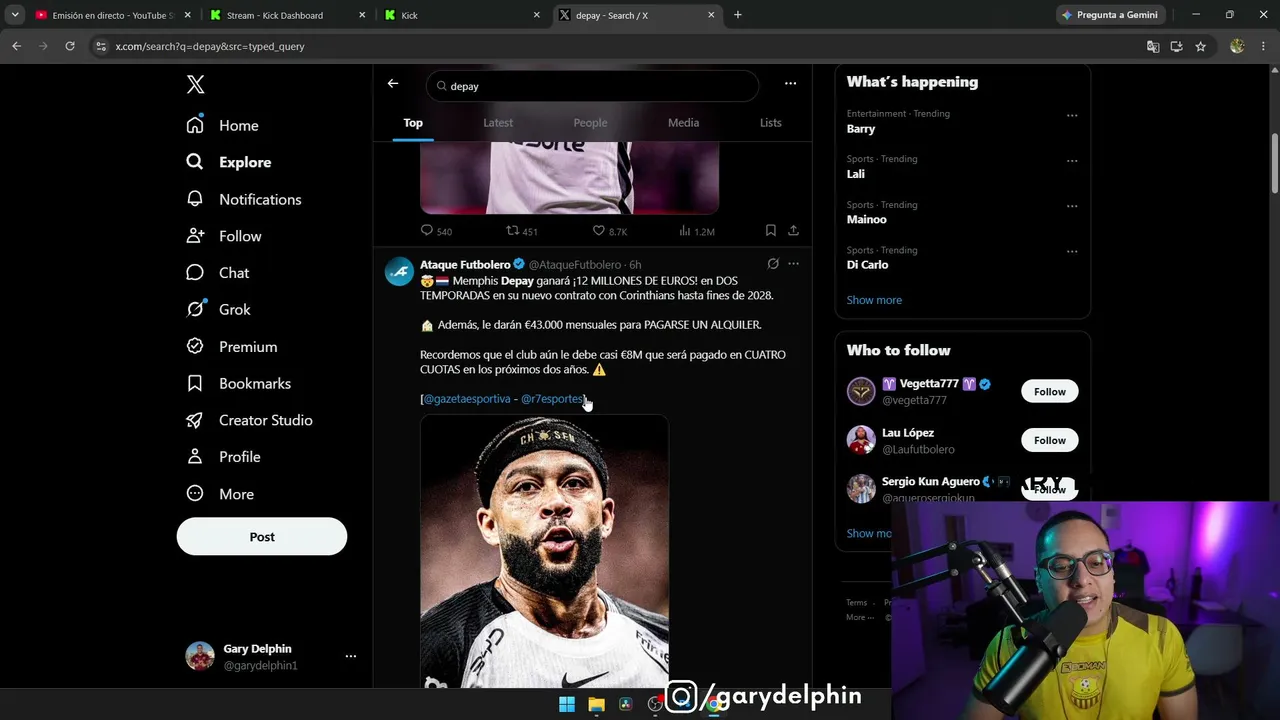View analytics for the 1.2M views post
This screenshot has width=1280, height=720.
click(x=697, y=231)
